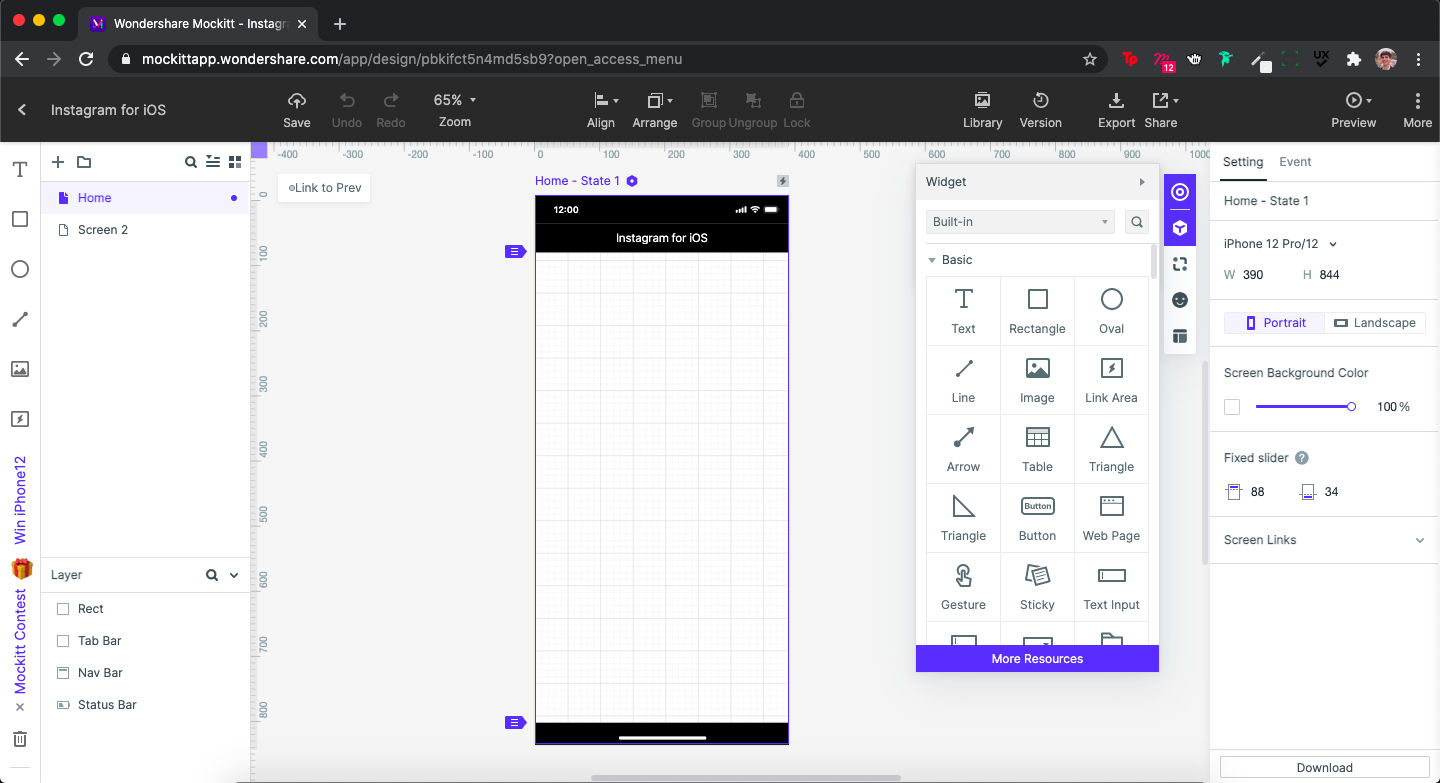Image resolution: width=1440 pixels, height=783 pixels.
Task: Click Save in the top toolbar
Action: [297, 110]
